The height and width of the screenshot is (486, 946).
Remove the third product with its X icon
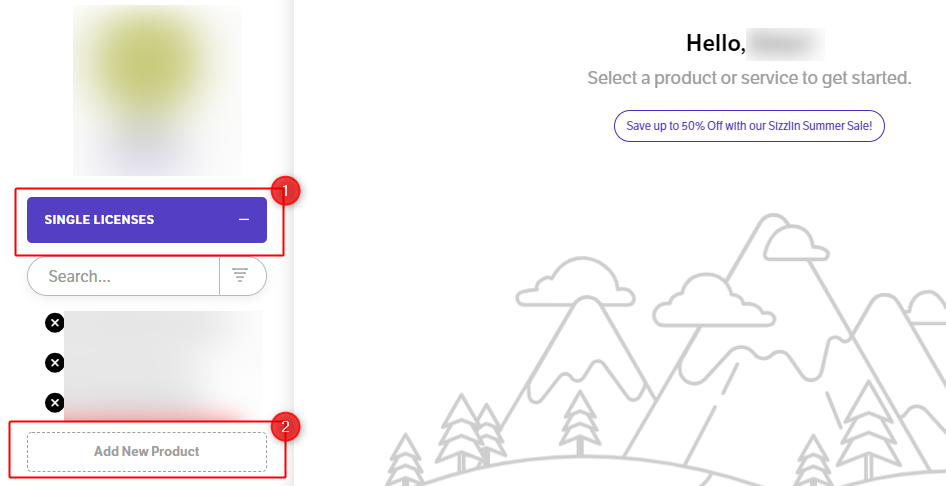click(55, 402)
